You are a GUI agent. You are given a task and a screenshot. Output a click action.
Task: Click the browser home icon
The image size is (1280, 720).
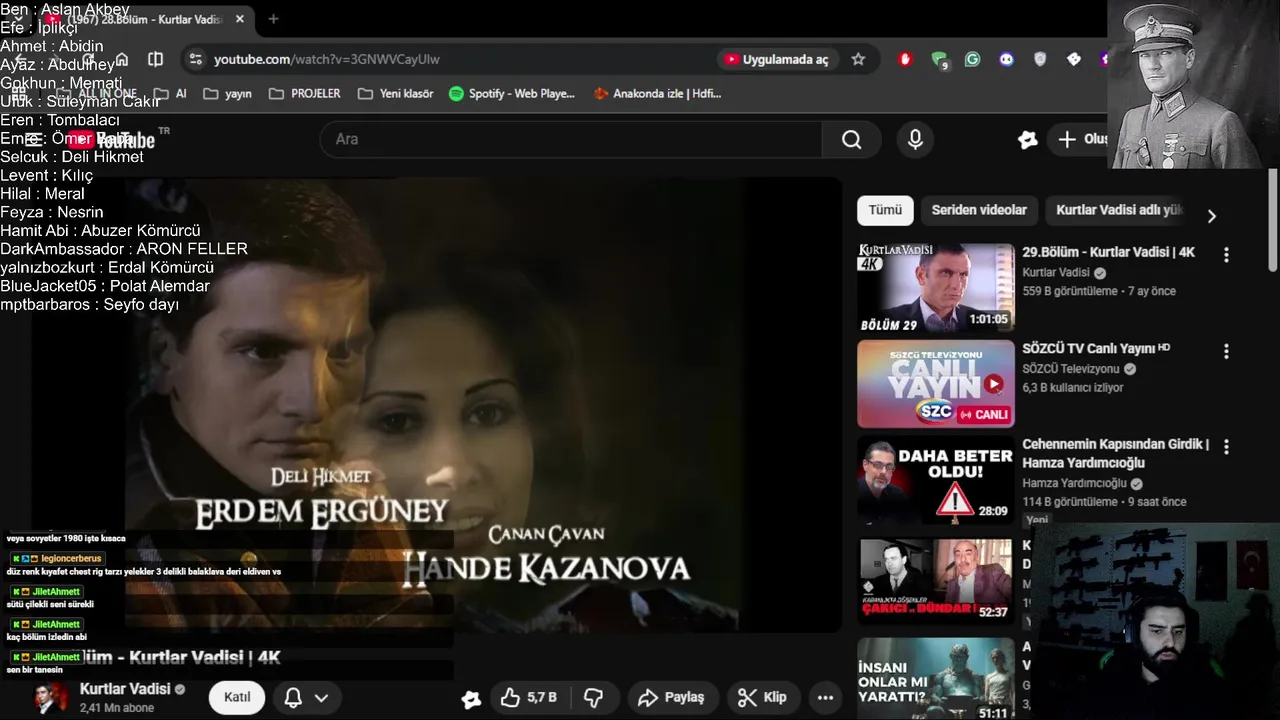tap(121, 59)
